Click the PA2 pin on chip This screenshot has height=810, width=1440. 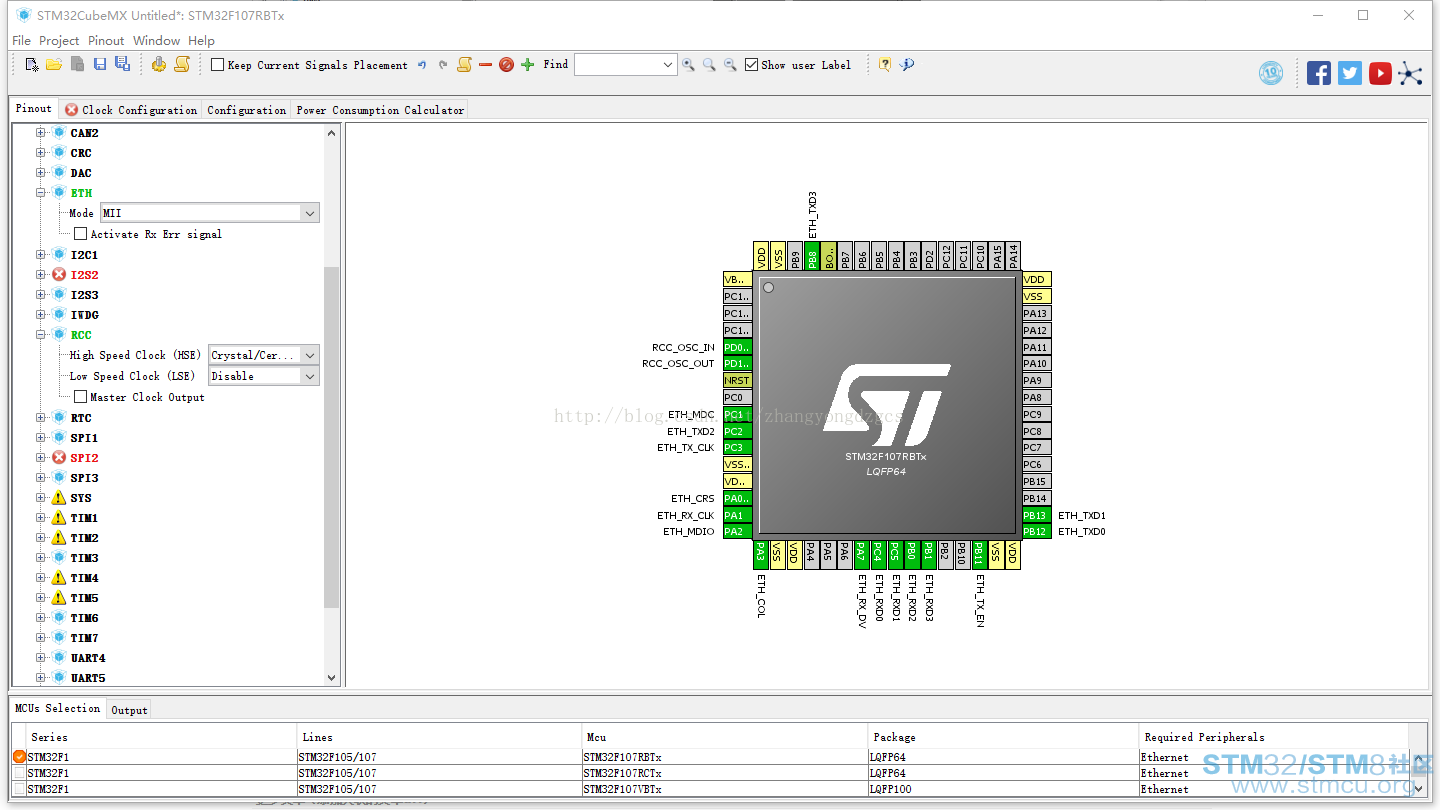[x=737, y=531]
